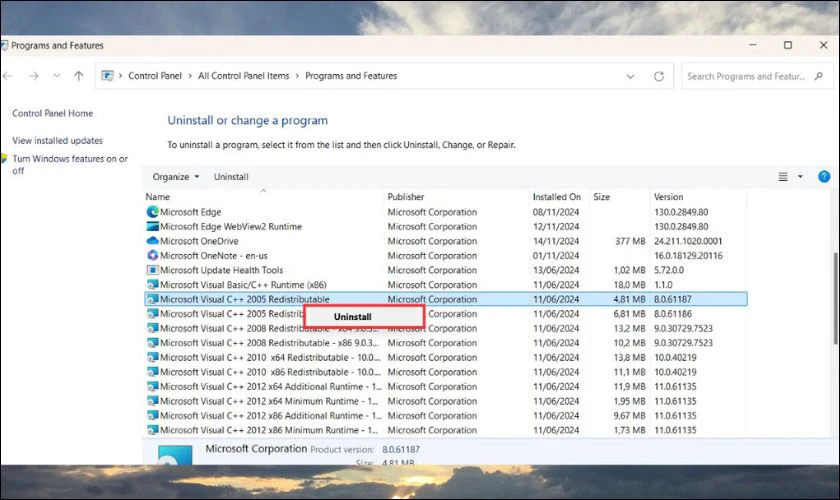Refresh the Programs and Features list
840x500 pixels.
tap(659, 76)
